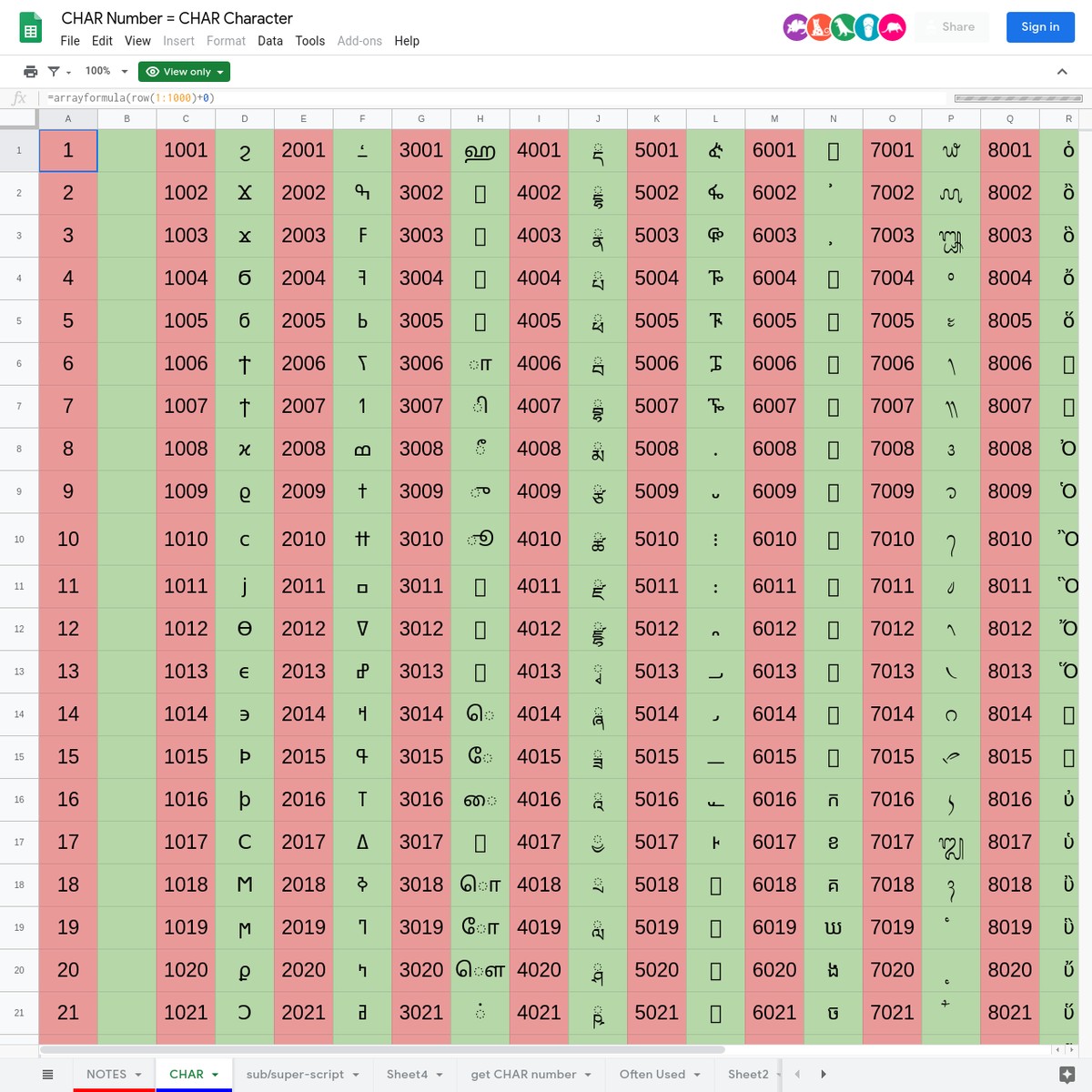Open the View only mode dropdown
The width and height of the screenshot is (1092, 1092).
[x=184, y=72]
